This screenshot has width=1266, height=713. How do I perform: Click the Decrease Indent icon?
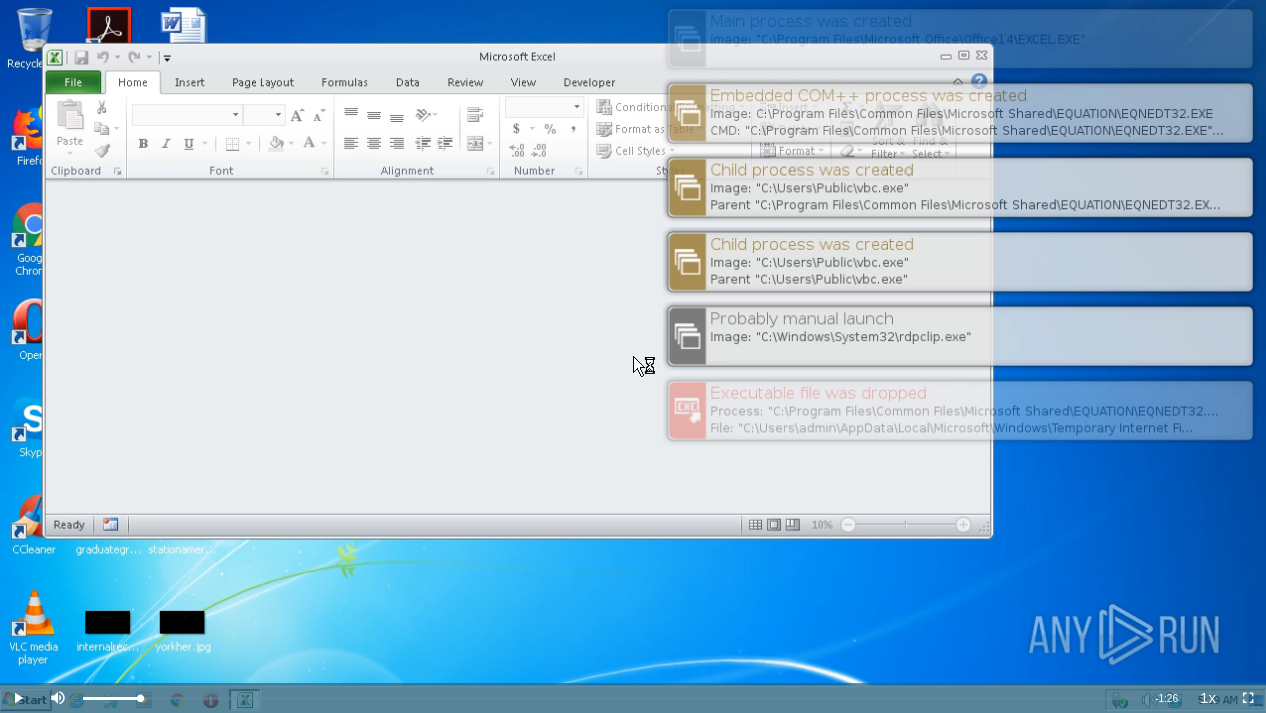tap(423, 144)
